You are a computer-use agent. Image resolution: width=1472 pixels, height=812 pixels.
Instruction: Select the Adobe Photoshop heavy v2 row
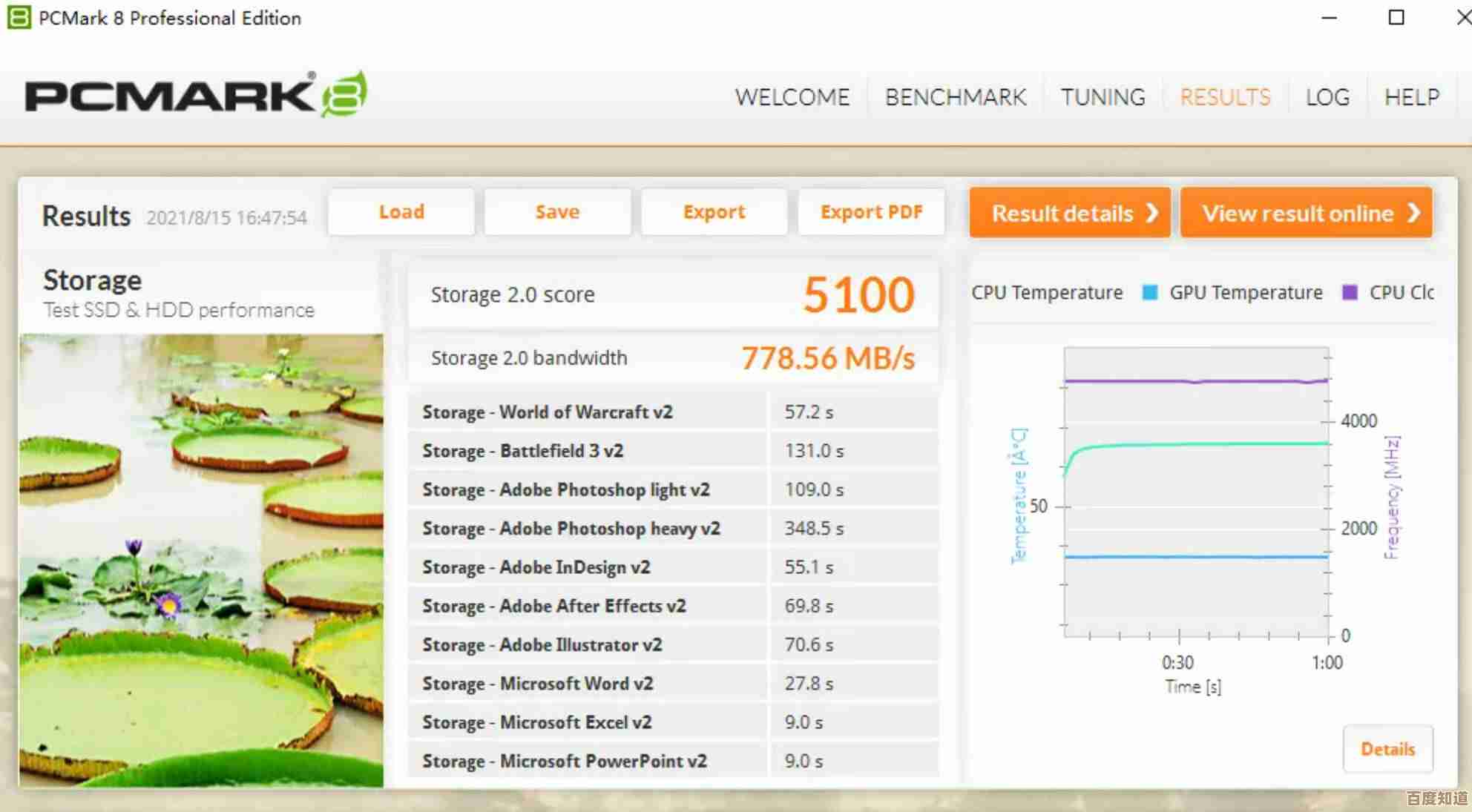tap(571, 529)
